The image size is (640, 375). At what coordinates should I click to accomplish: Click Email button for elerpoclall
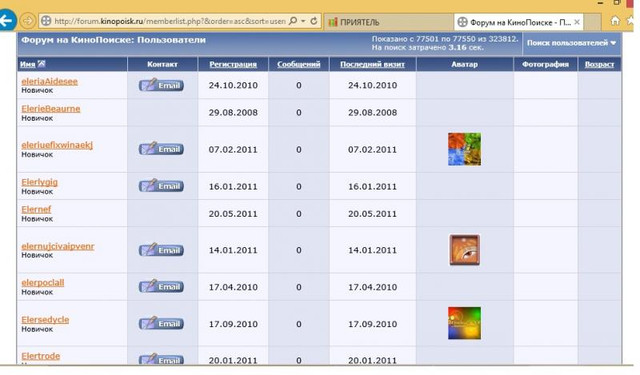coord(161,286)
